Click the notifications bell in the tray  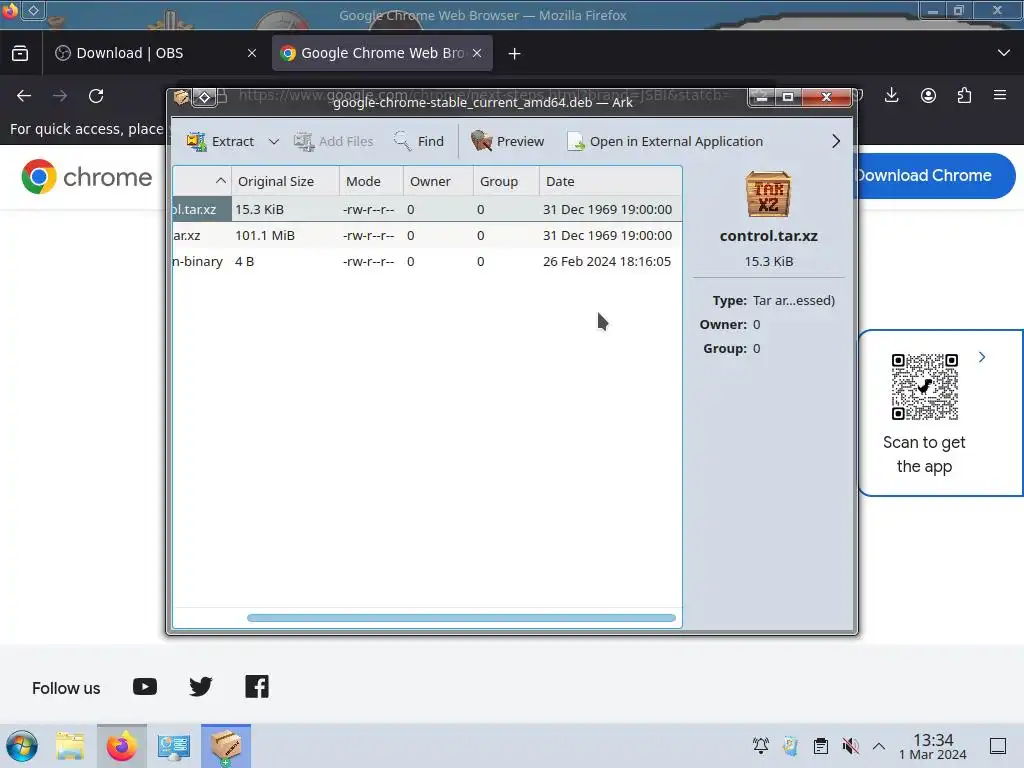pos(761,746)
